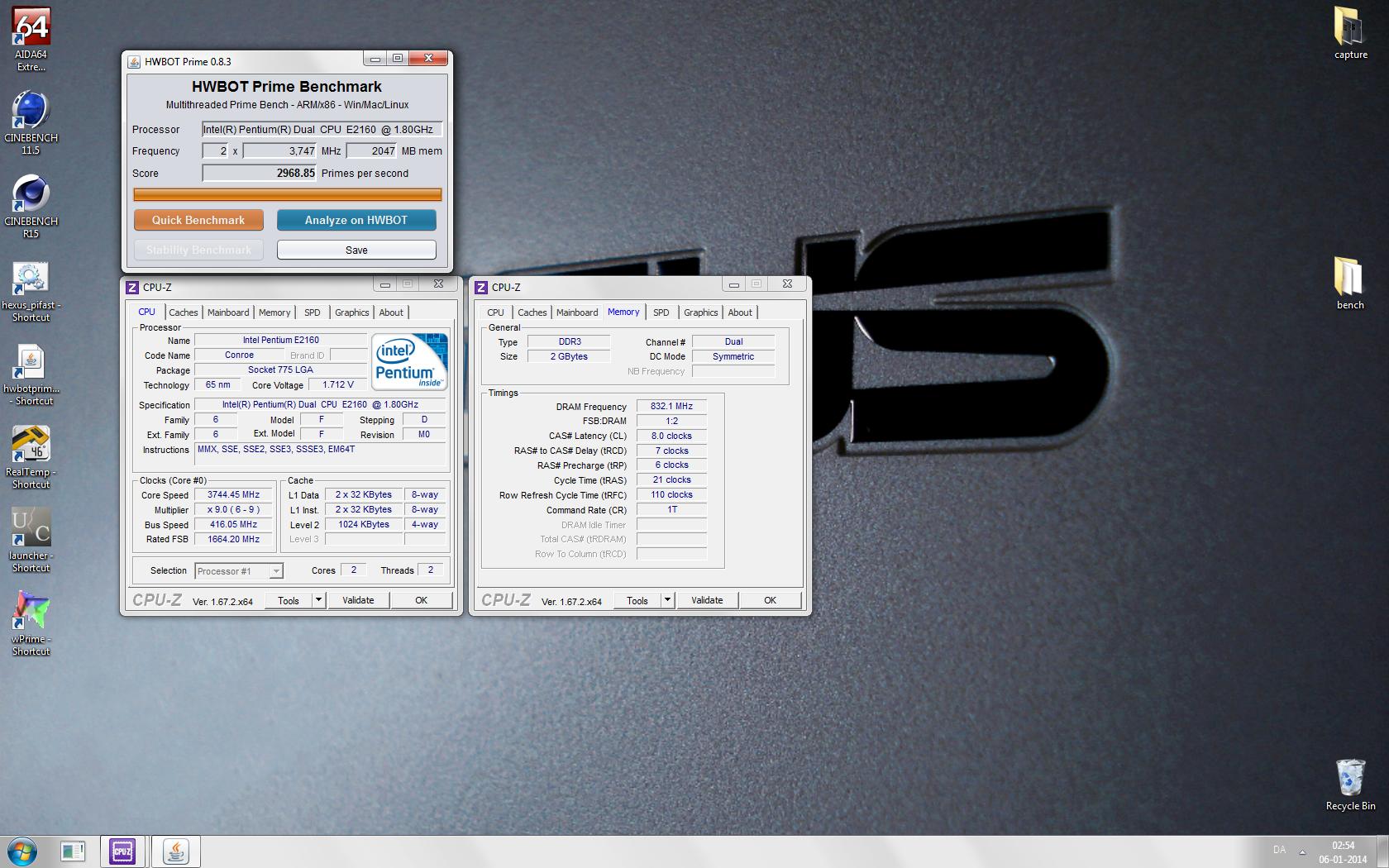The width and height of the screenshot is (1389, 868).
Task: Expand Tools dropdown arrow in right CPU-Z
Action: click(x=667, y=600)
